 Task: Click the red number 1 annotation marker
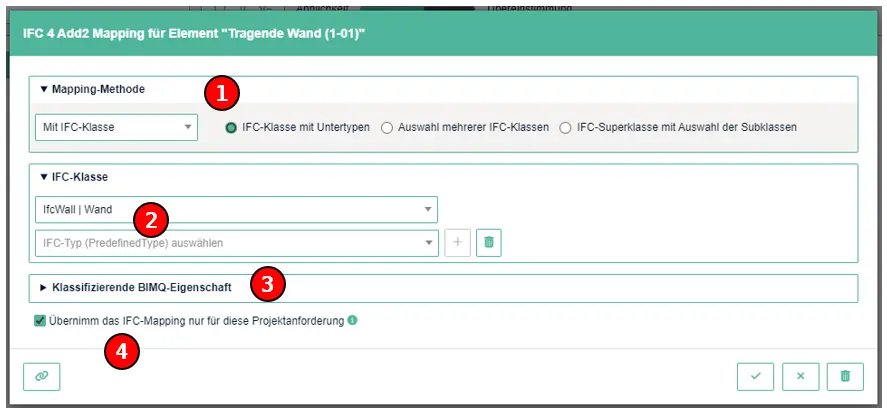[x=221, y=93]
